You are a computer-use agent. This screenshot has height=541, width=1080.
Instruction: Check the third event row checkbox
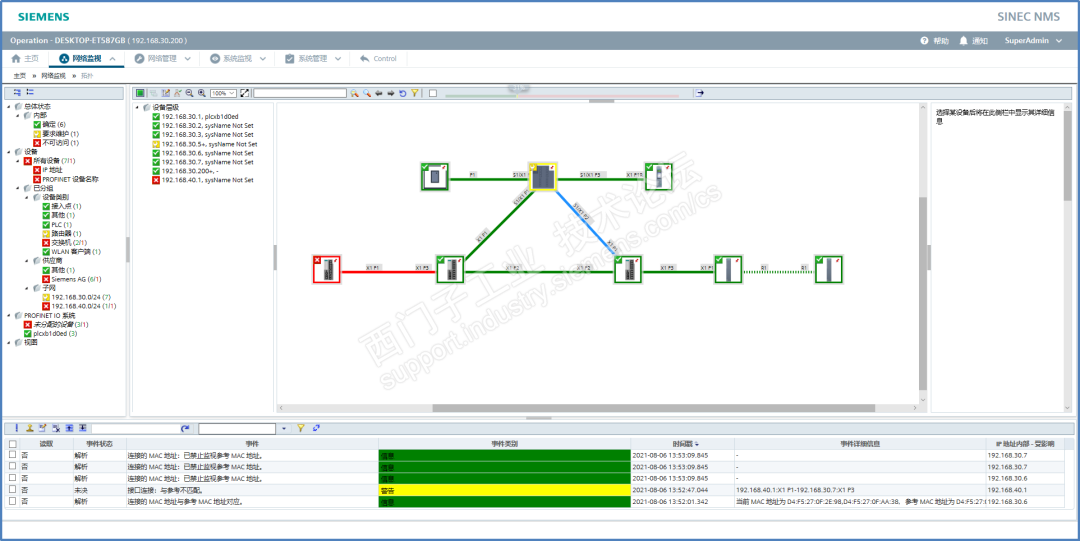[13, 478]
